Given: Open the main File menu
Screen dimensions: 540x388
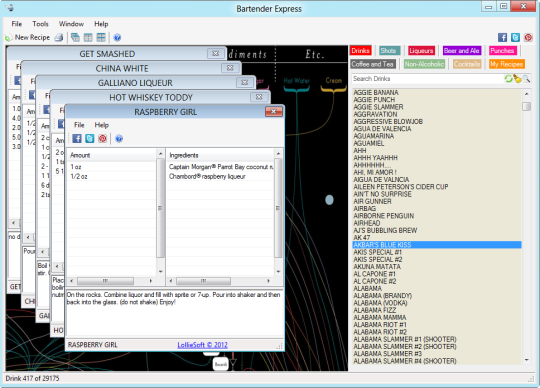Looking at the screenshot, I should [17, 24].
